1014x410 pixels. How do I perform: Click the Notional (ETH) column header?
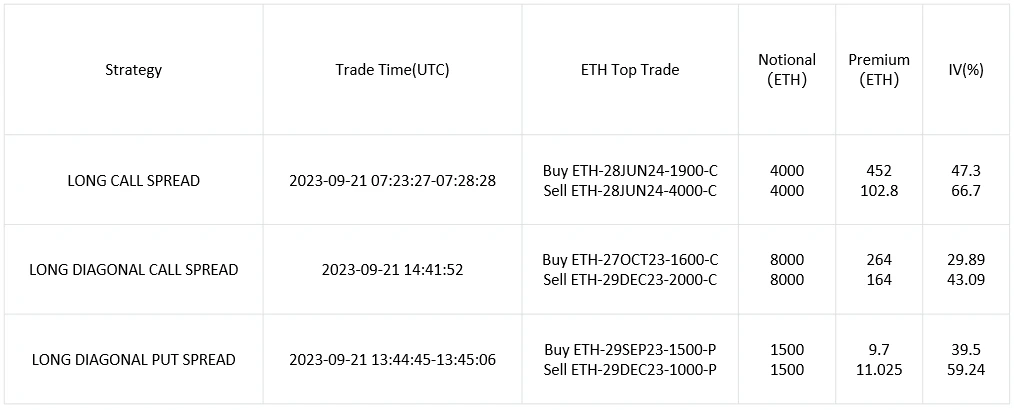click(x=787, y=70)
